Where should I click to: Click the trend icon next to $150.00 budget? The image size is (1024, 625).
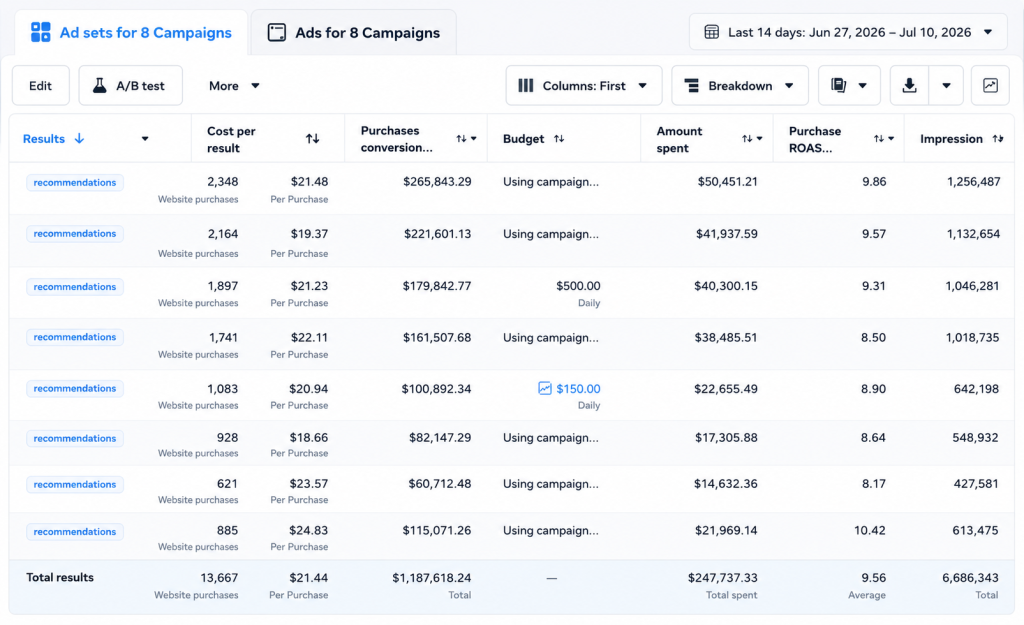click(545, 389)
